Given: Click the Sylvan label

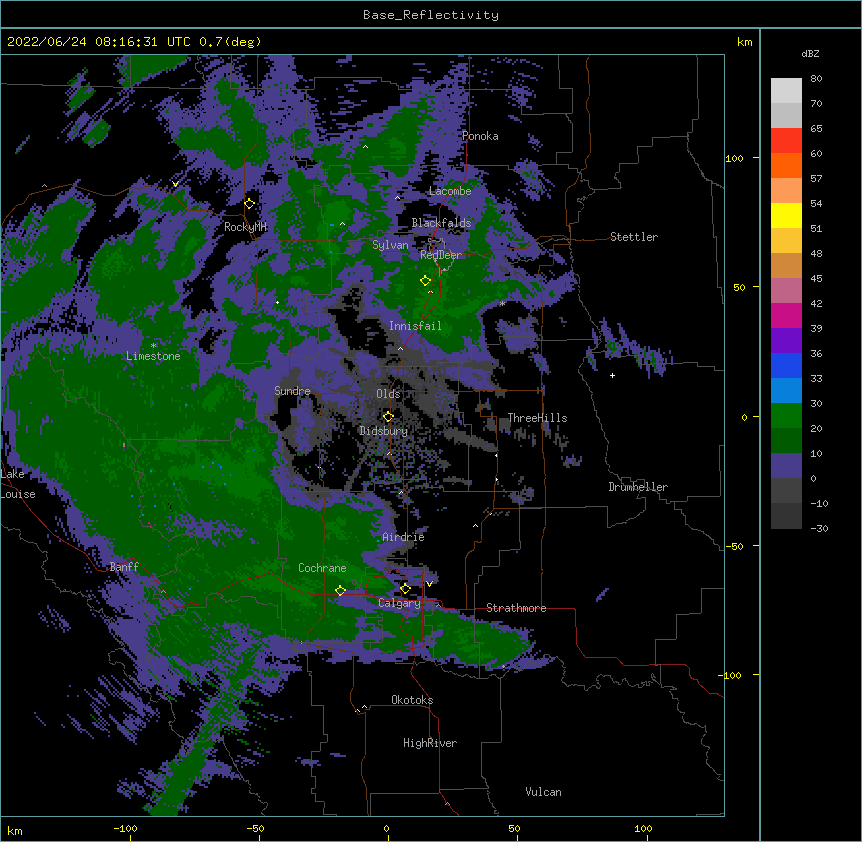Looking at the screenshot, I should click(x=390, y=245).
